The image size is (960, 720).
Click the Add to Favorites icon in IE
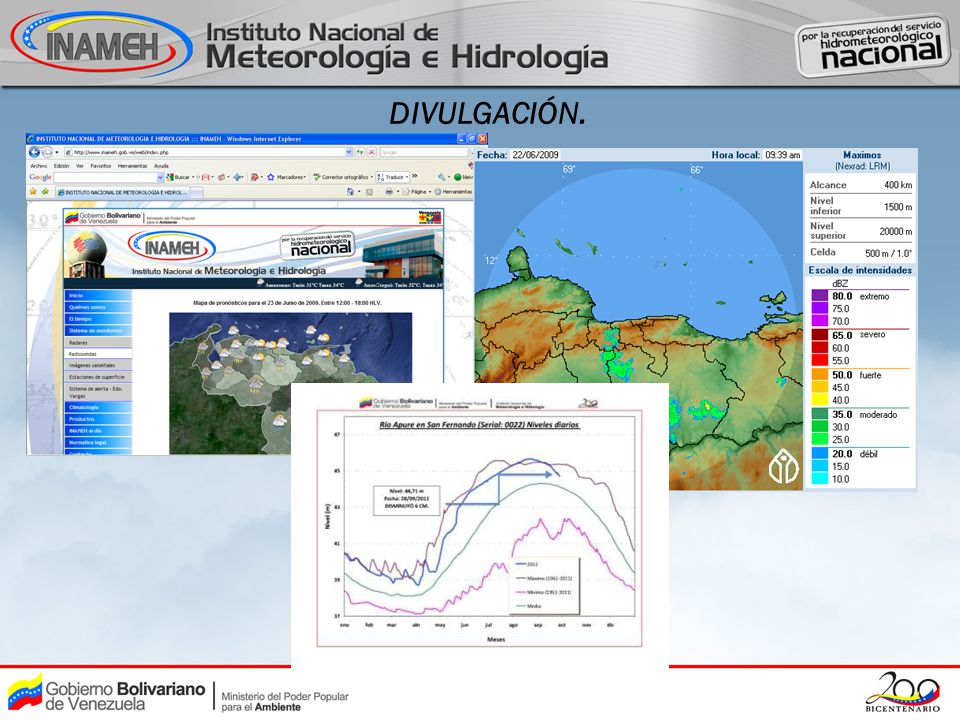(x=45, y=192)
